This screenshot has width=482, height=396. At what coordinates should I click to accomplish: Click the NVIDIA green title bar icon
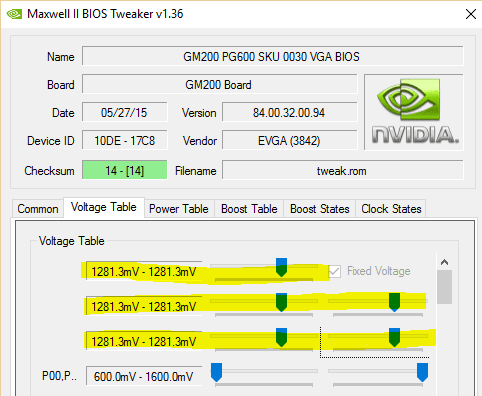coord(14,14)
